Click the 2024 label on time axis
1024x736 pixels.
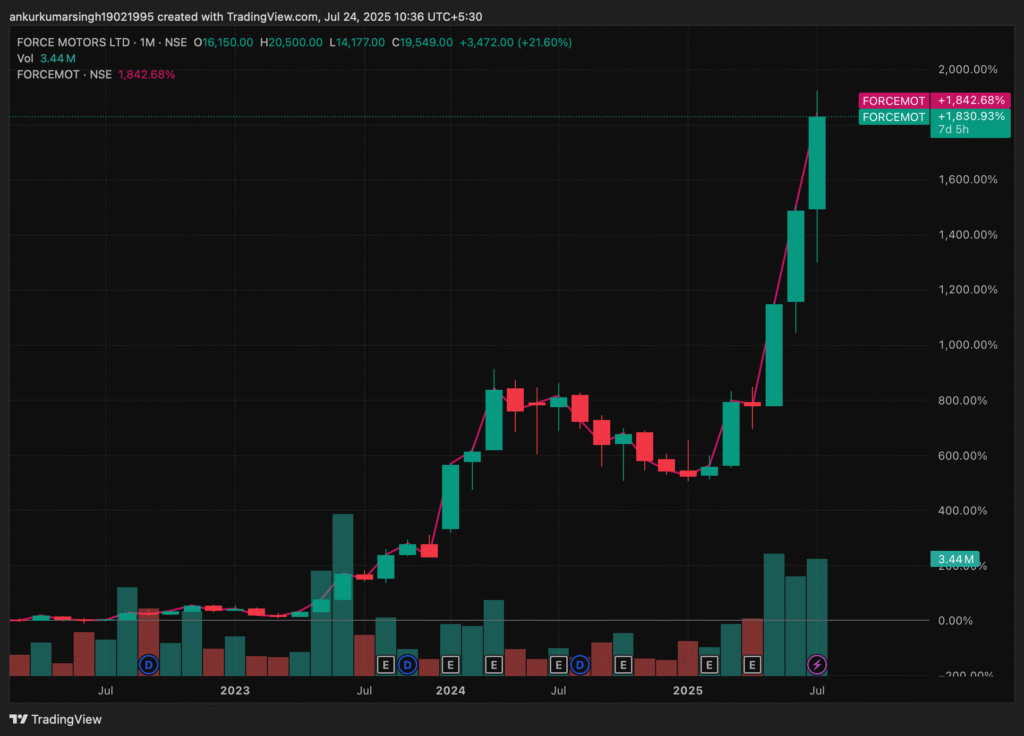451,690
